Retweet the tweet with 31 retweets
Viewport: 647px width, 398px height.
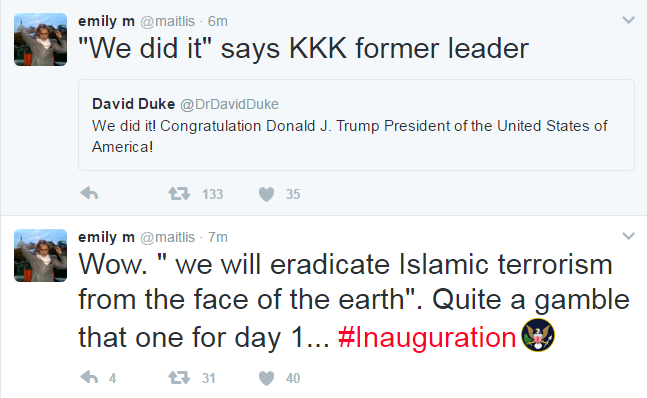(x=179, y=377)
